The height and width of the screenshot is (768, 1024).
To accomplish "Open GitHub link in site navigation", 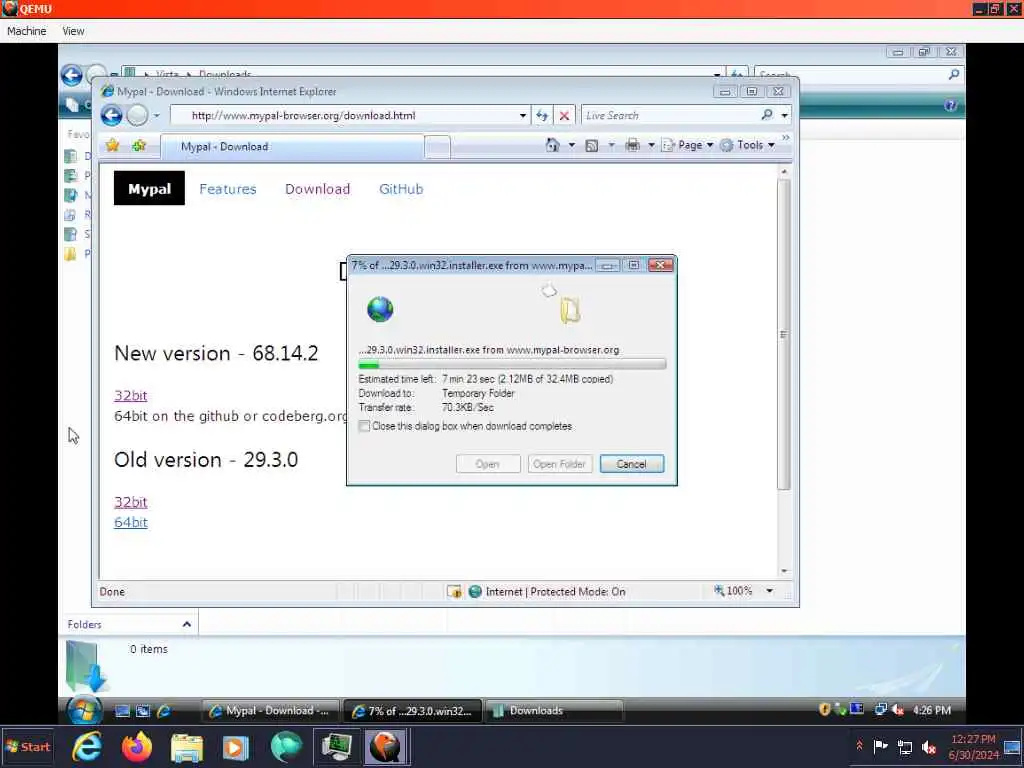I will [401, 189].
